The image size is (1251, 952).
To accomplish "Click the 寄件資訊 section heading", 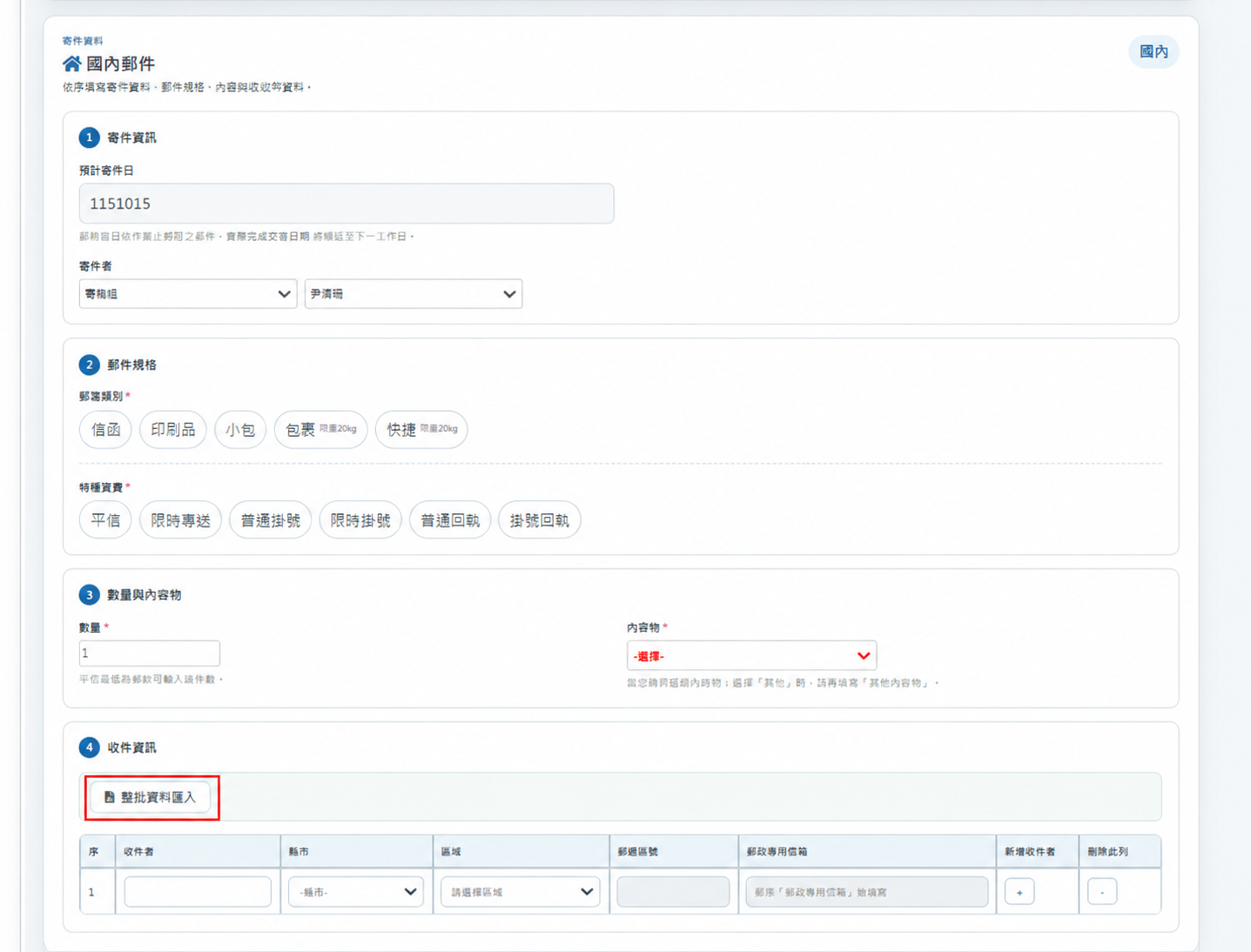I will 131,137.
